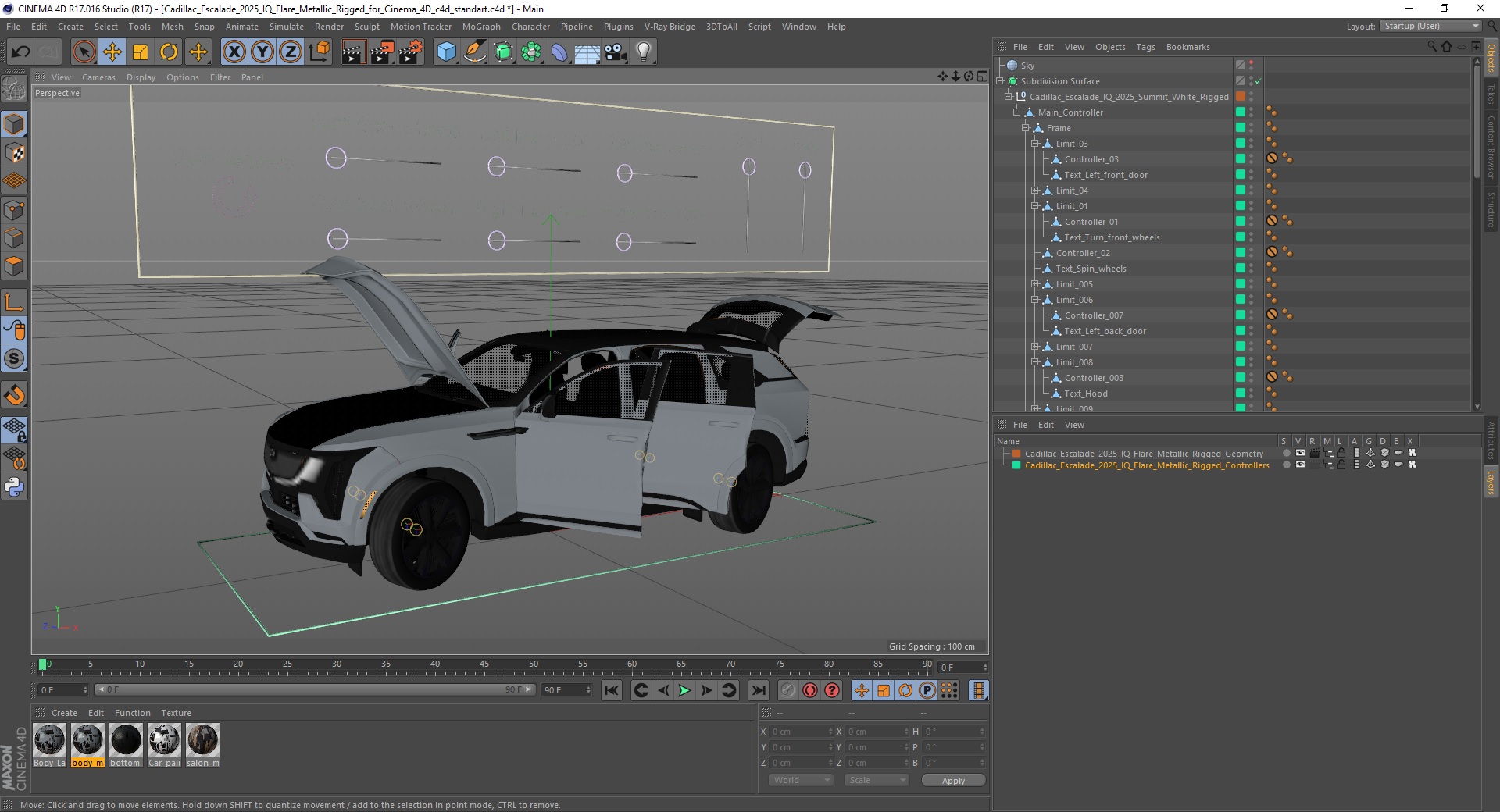This screenshot has height=812, width=1500.
Task: Select the Live Selection tool
Action: [x=84, y=52]
